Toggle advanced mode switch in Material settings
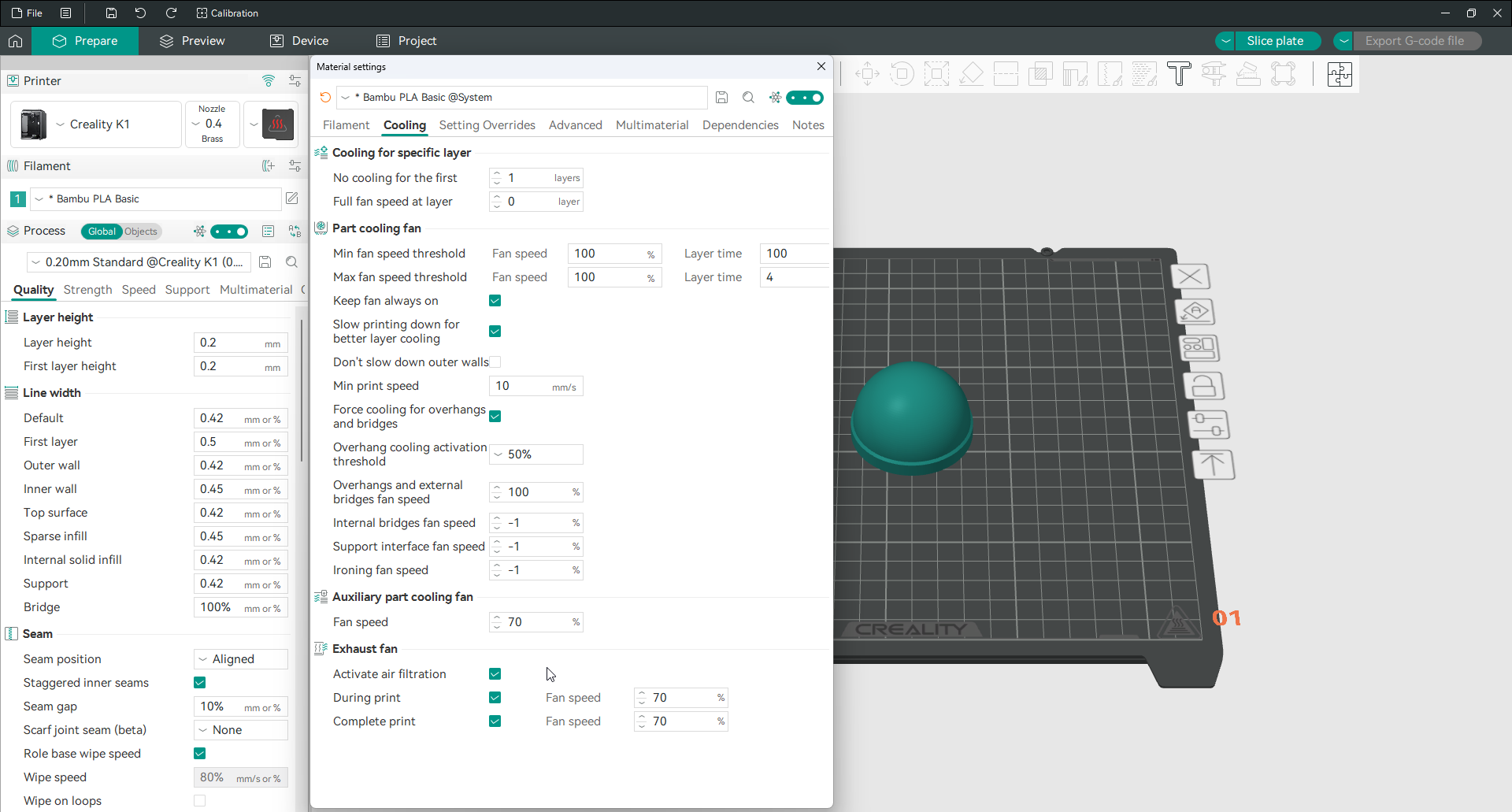Viewport: 1512px width, 812px height. tap(805, 98)
